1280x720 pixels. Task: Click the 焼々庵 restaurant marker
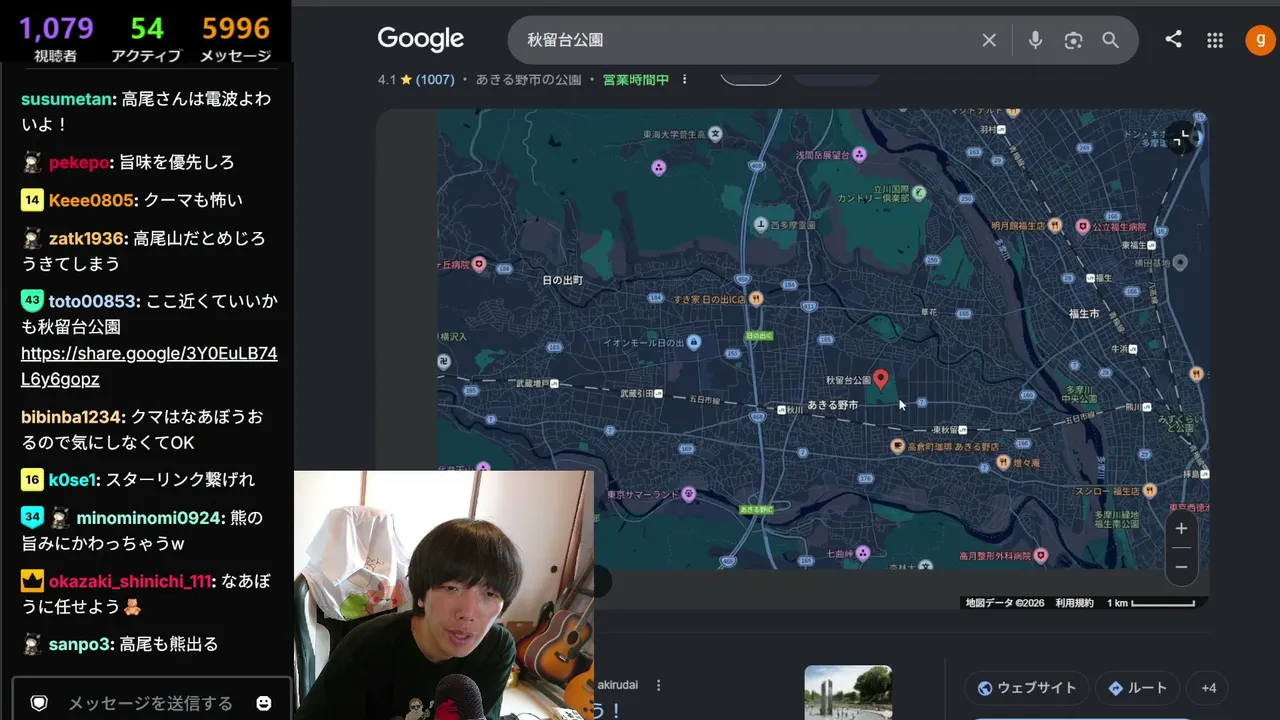pyautogui.click(x=1003, y=462)
